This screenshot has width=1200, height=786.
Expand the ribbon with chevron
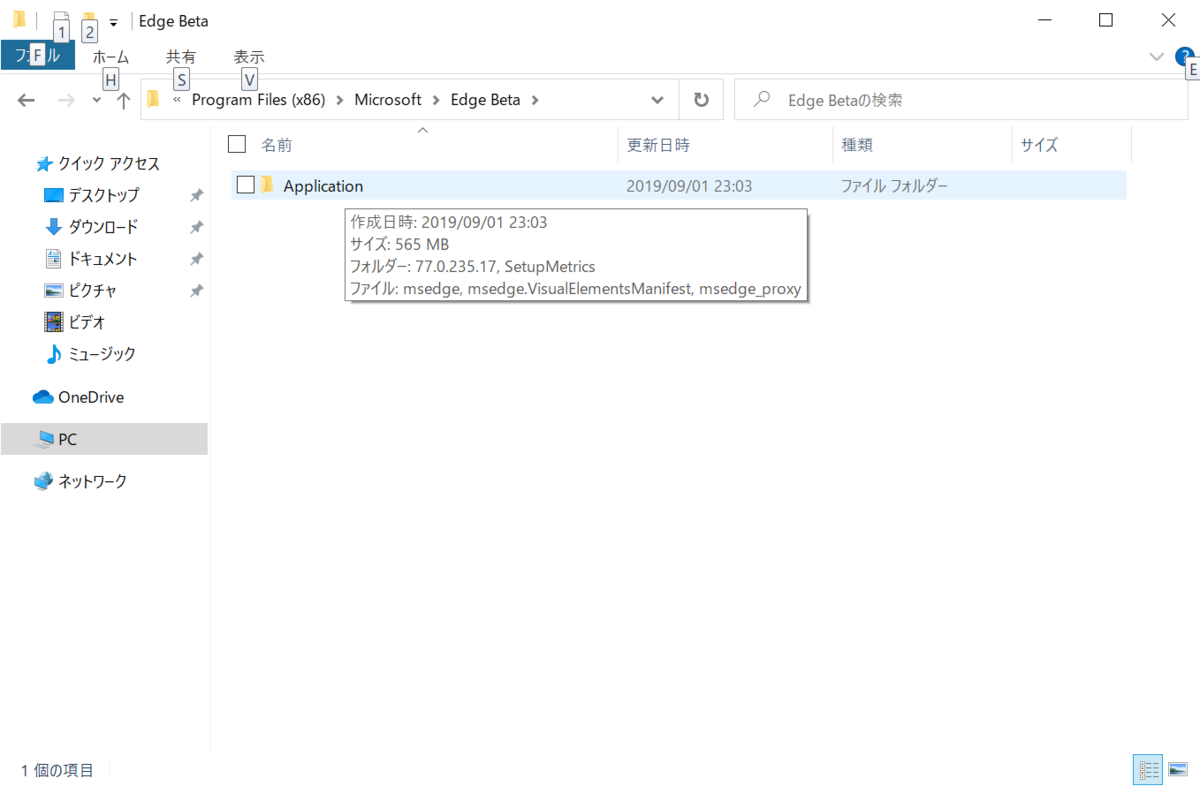point(1156,57)
